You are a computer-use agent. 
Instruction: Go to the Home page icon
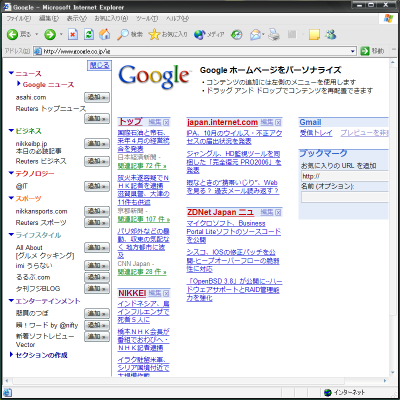point(105,34)
